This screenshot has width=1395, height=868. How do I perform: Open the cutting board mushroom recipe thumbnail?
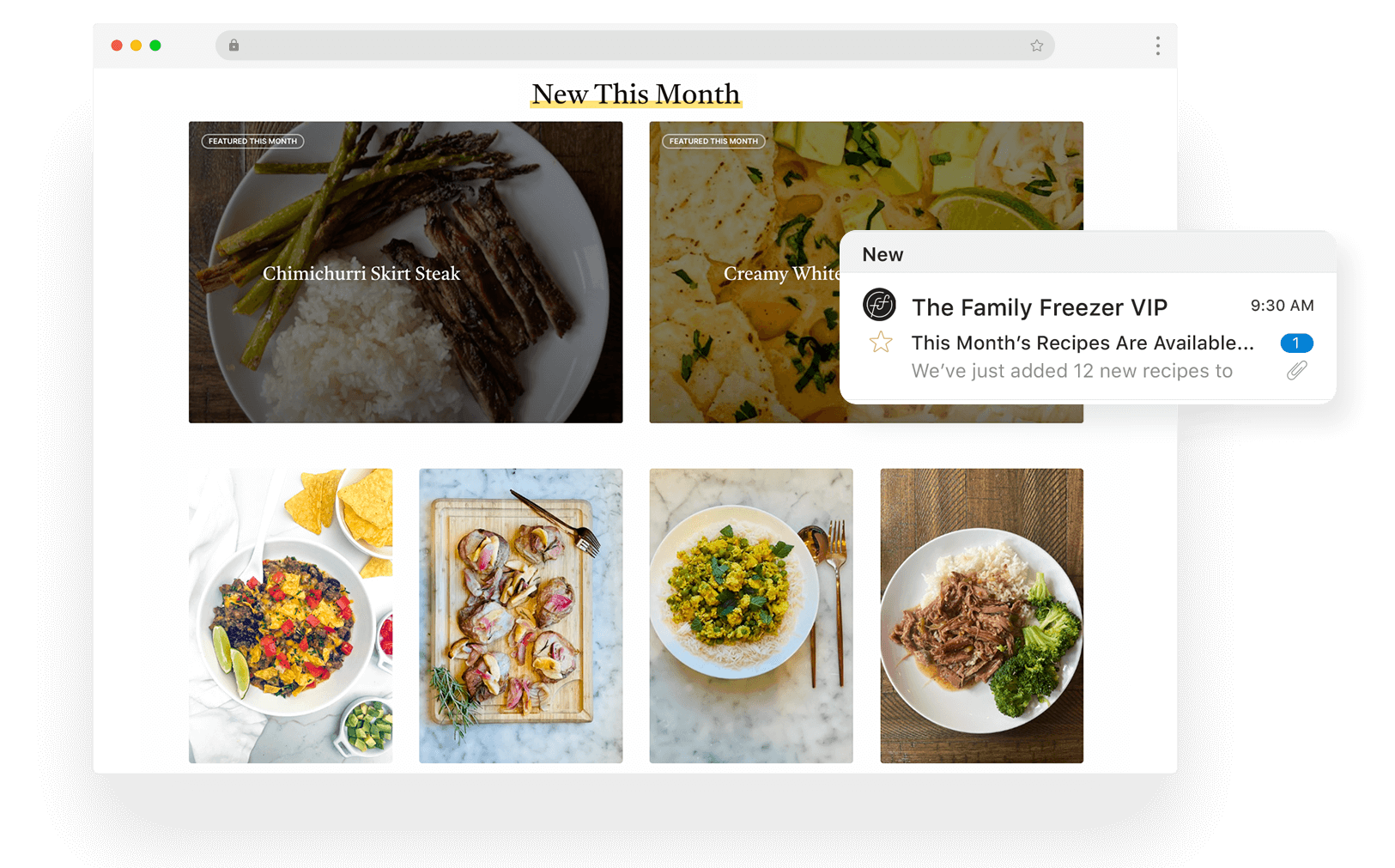click(520, 616)
